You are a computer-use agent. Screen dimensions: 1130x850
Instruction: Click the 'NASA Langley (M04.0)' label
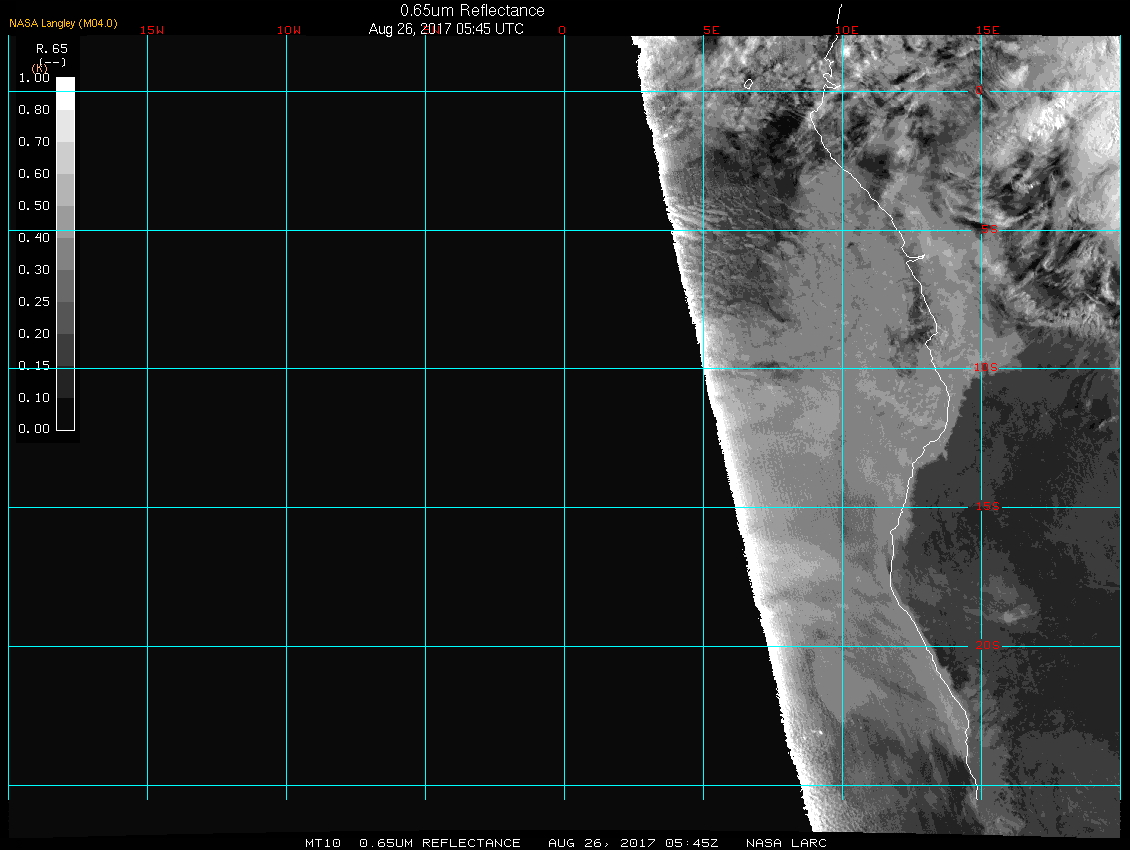pos(63,23)
